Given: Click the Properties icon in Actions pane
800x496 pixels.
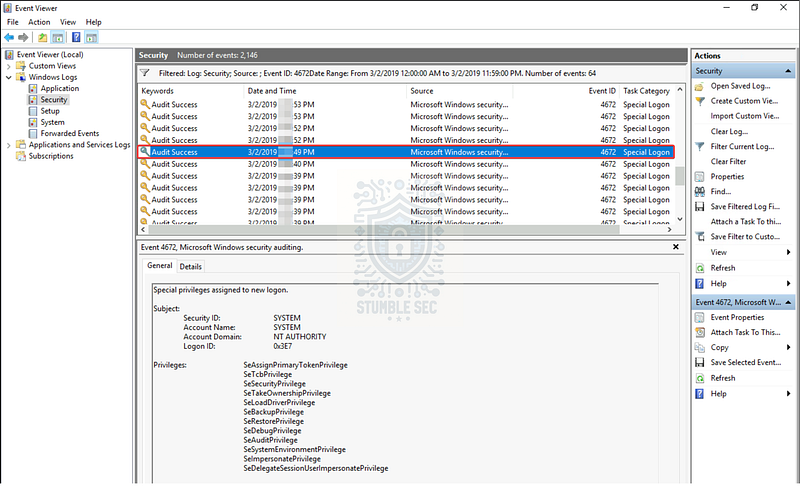Looking at the screenshot, I should tap(699, 177).
